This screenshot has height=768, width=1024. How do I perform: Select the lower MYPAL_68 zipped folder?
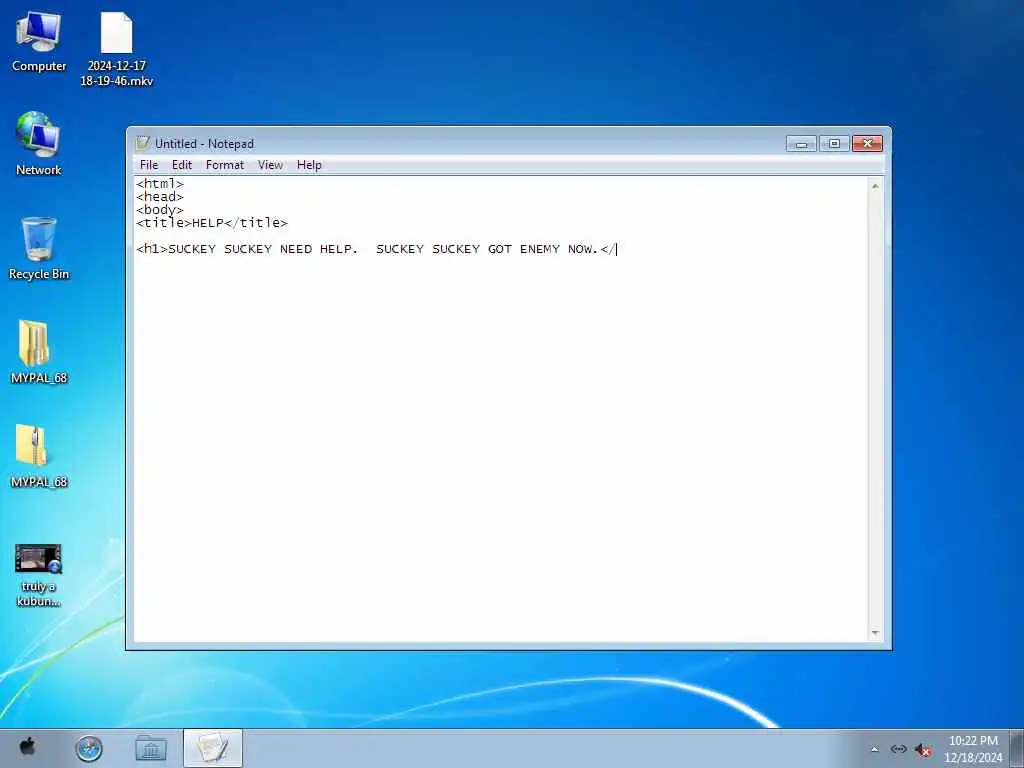[39, 456]
